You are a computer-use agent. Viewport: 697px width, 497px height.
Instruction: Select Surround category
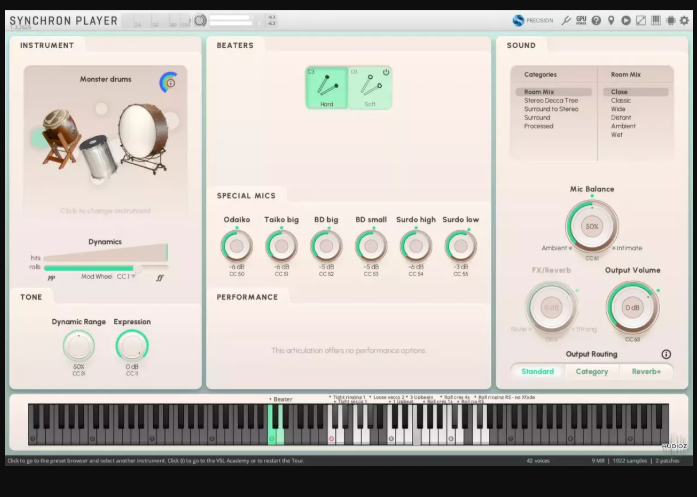(x=537, y=117)
